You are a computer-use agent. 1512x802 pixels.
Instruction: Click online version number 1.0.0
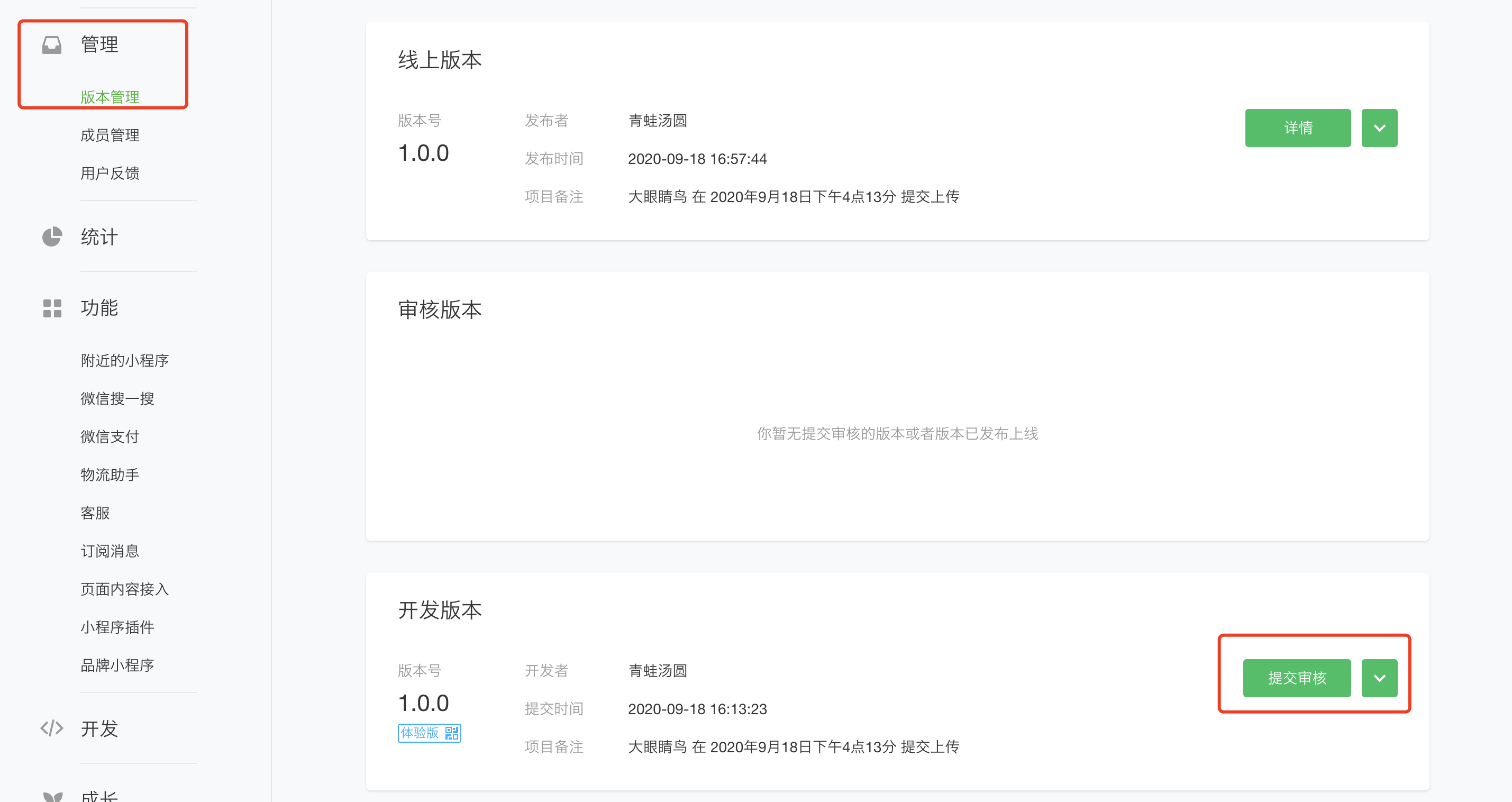[x=423, y=153]
